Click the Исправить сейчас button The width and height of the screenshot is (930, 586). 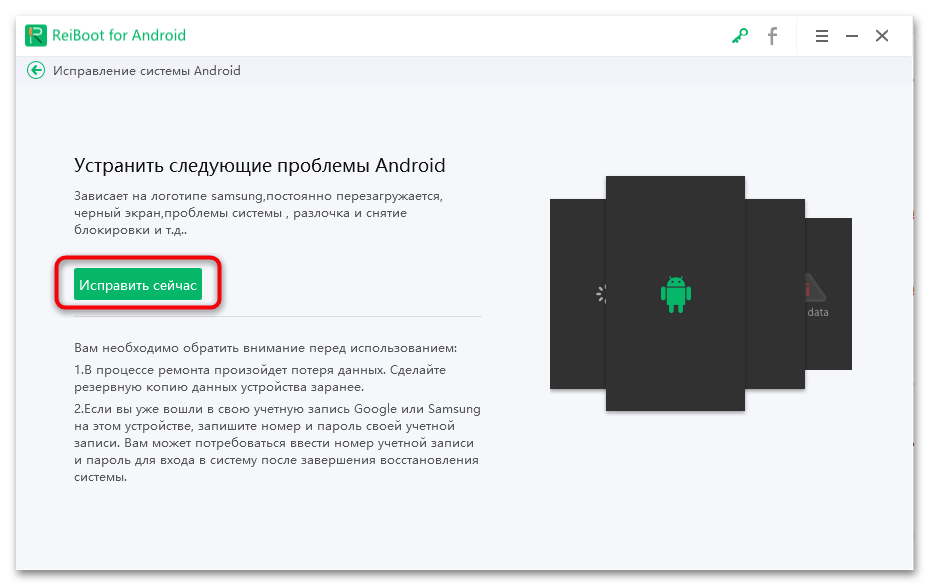point(138,284)
